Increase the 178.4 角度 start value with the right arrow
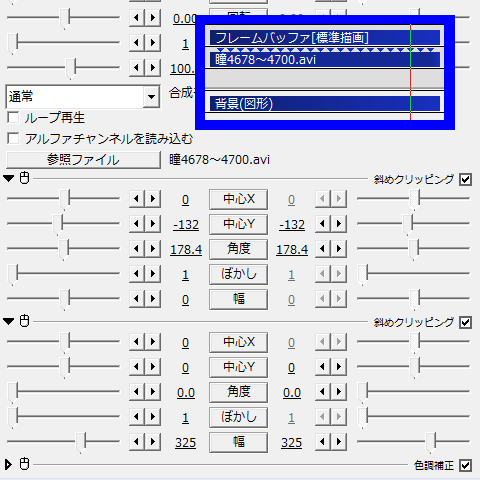Image resolution: width=480 pixels, height=480 pixels. pyautogui.click(x=153, y=249)
